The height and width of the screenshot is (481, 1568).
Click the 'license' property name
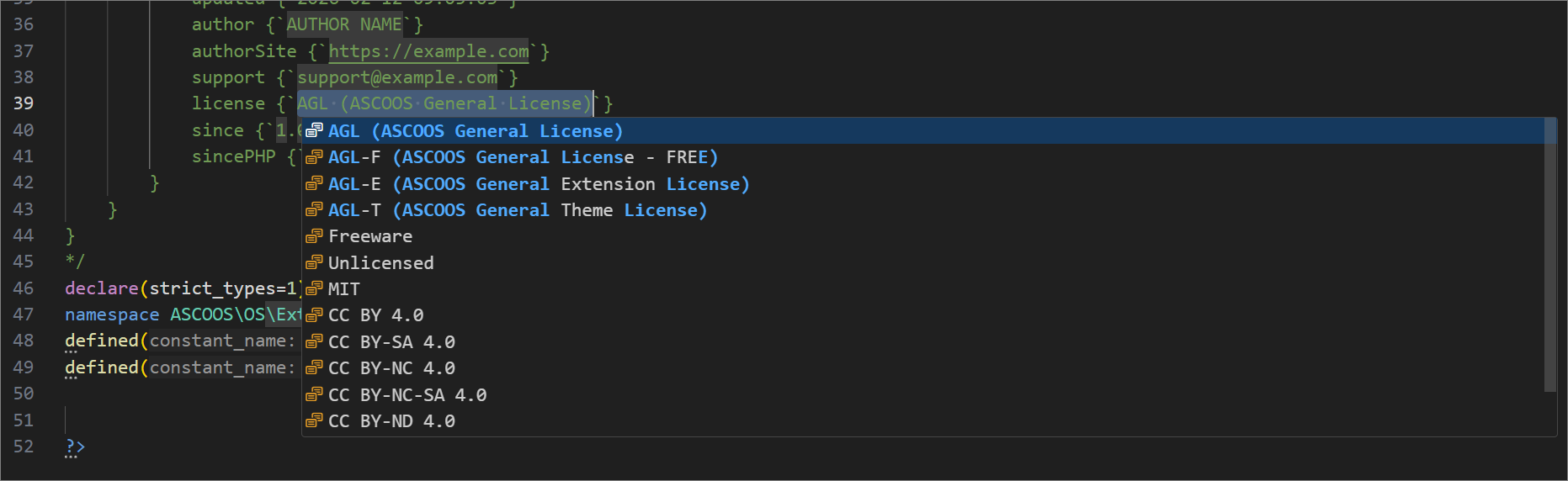click(x=228, y=103)
